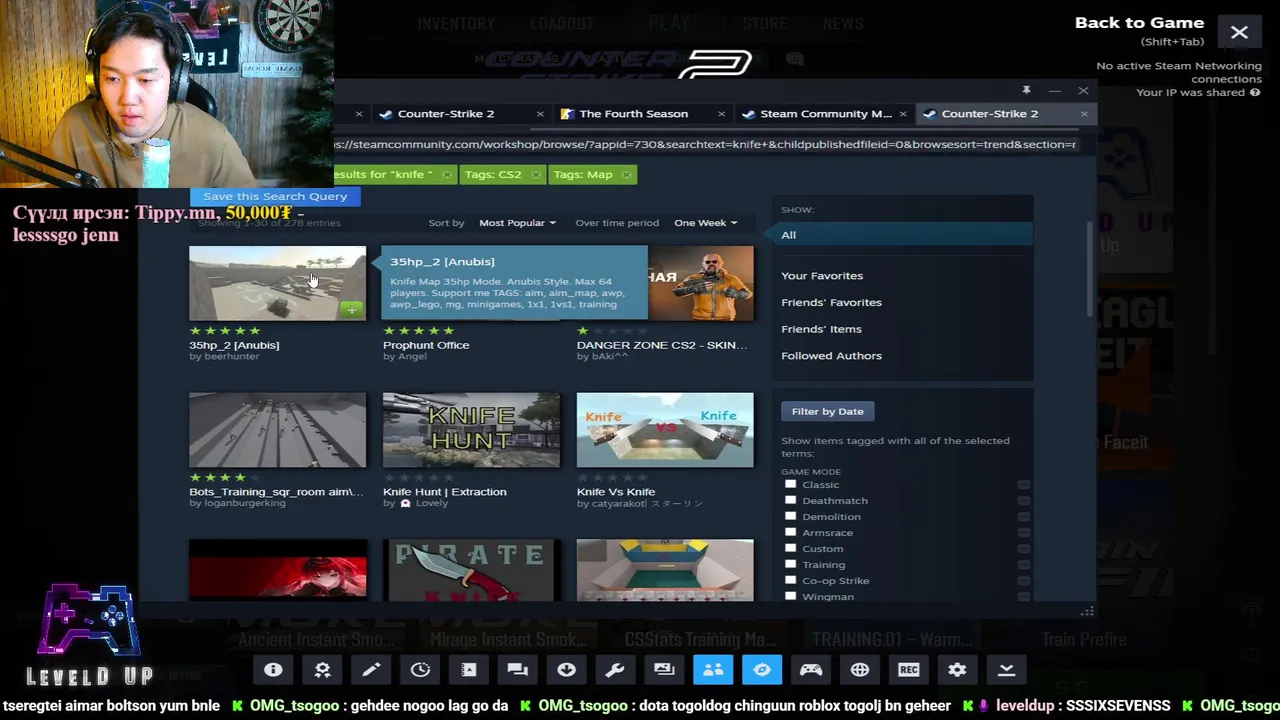Click Back to Game label
The image size is (1280, 720).
point(1139,23)
